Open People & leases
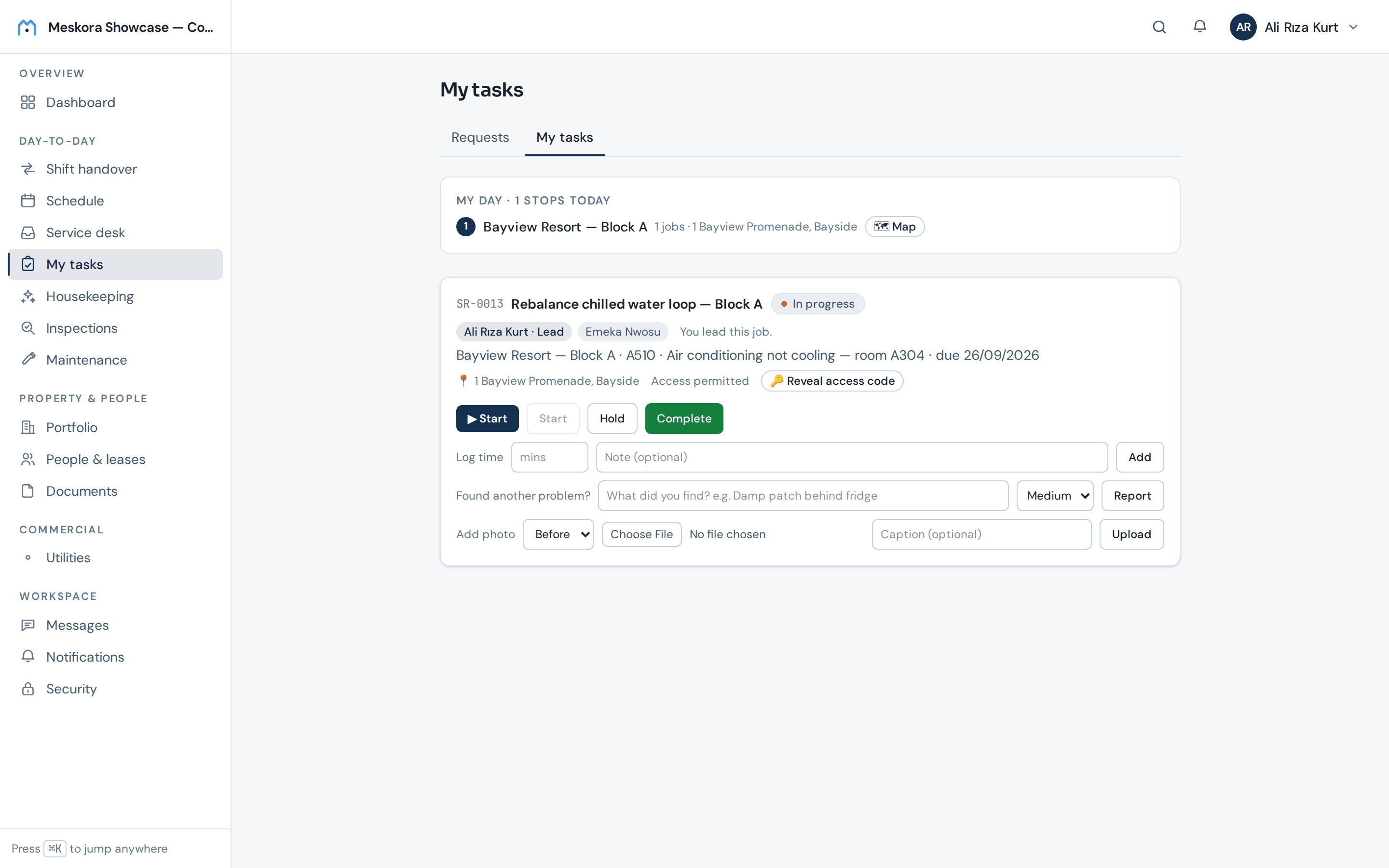This screenshot has height=868, width=1389. click(x=115, y=459)
